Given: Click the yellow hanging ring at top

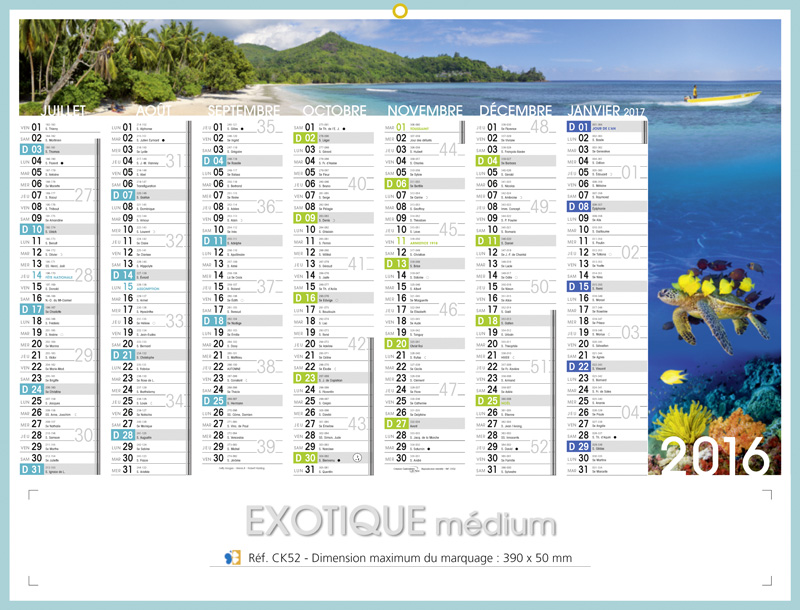Looking at the screenshot, I should coord(400,12).
